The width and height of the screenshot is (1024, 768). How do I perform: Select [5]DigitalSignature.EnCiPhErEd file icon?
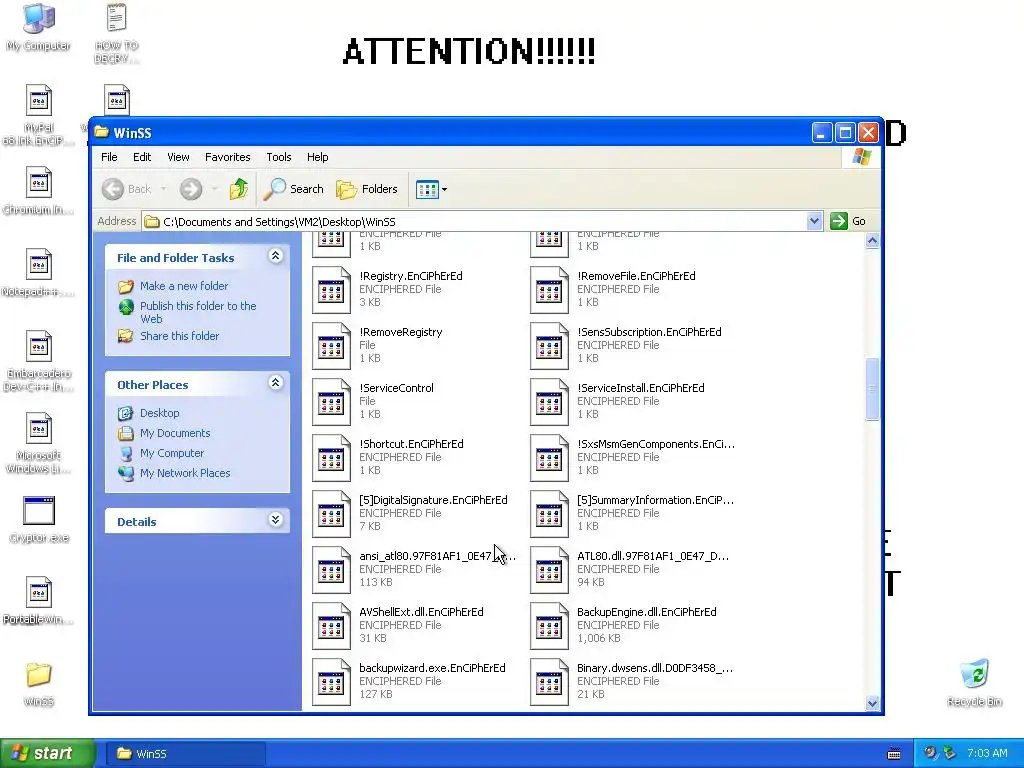coord(331,514)
